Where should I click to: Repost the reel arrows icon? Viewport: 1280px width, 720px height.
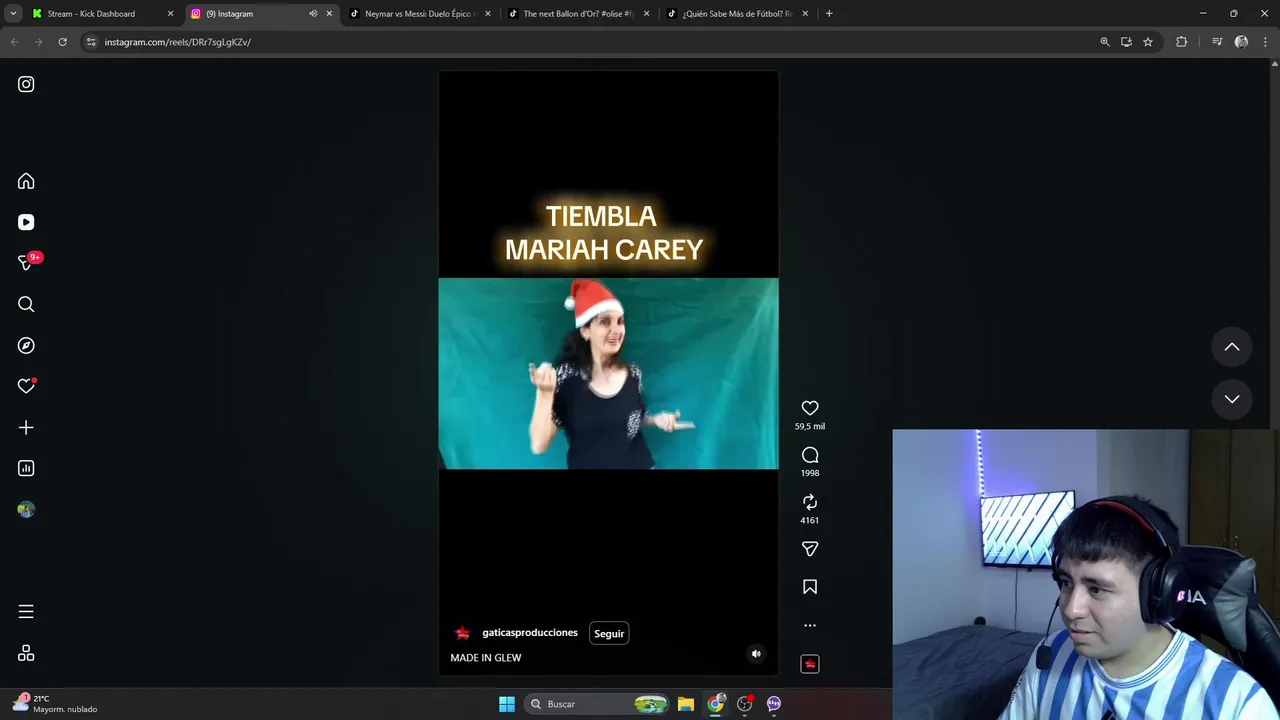tap(810, 502)
